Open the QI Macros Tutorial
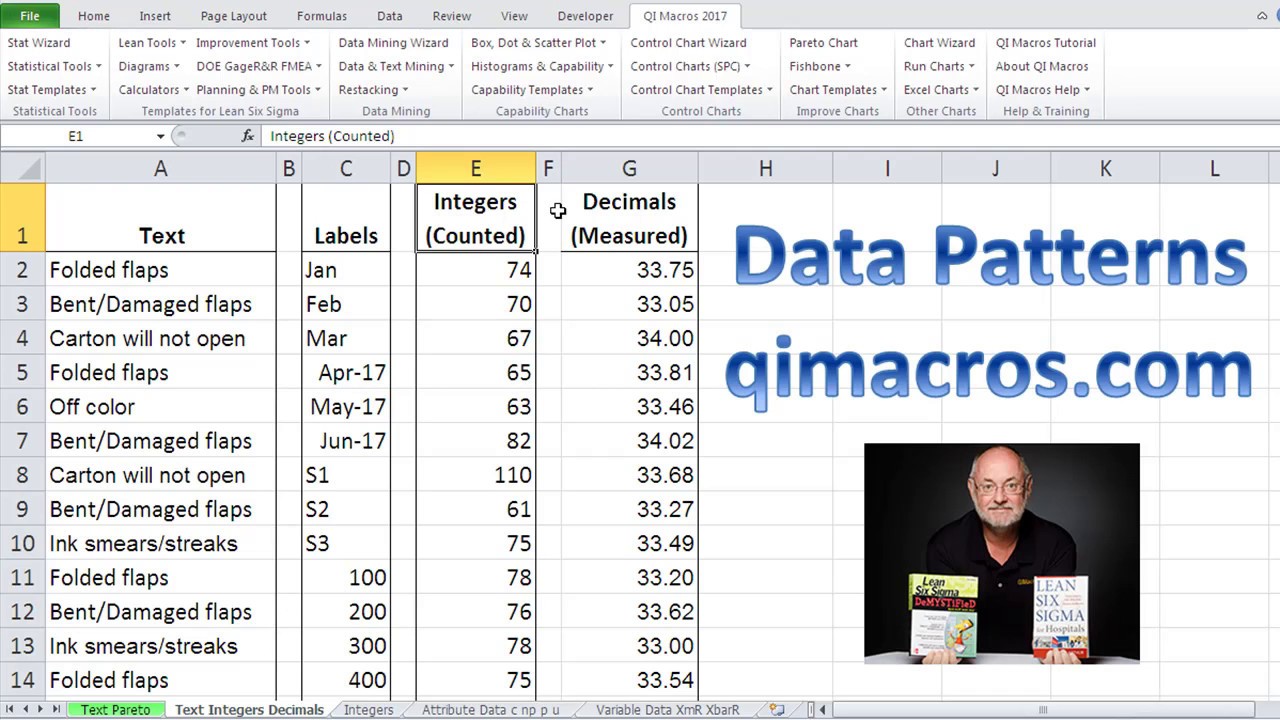Viewport: 1280px width, 720px height. (1046, 43)
